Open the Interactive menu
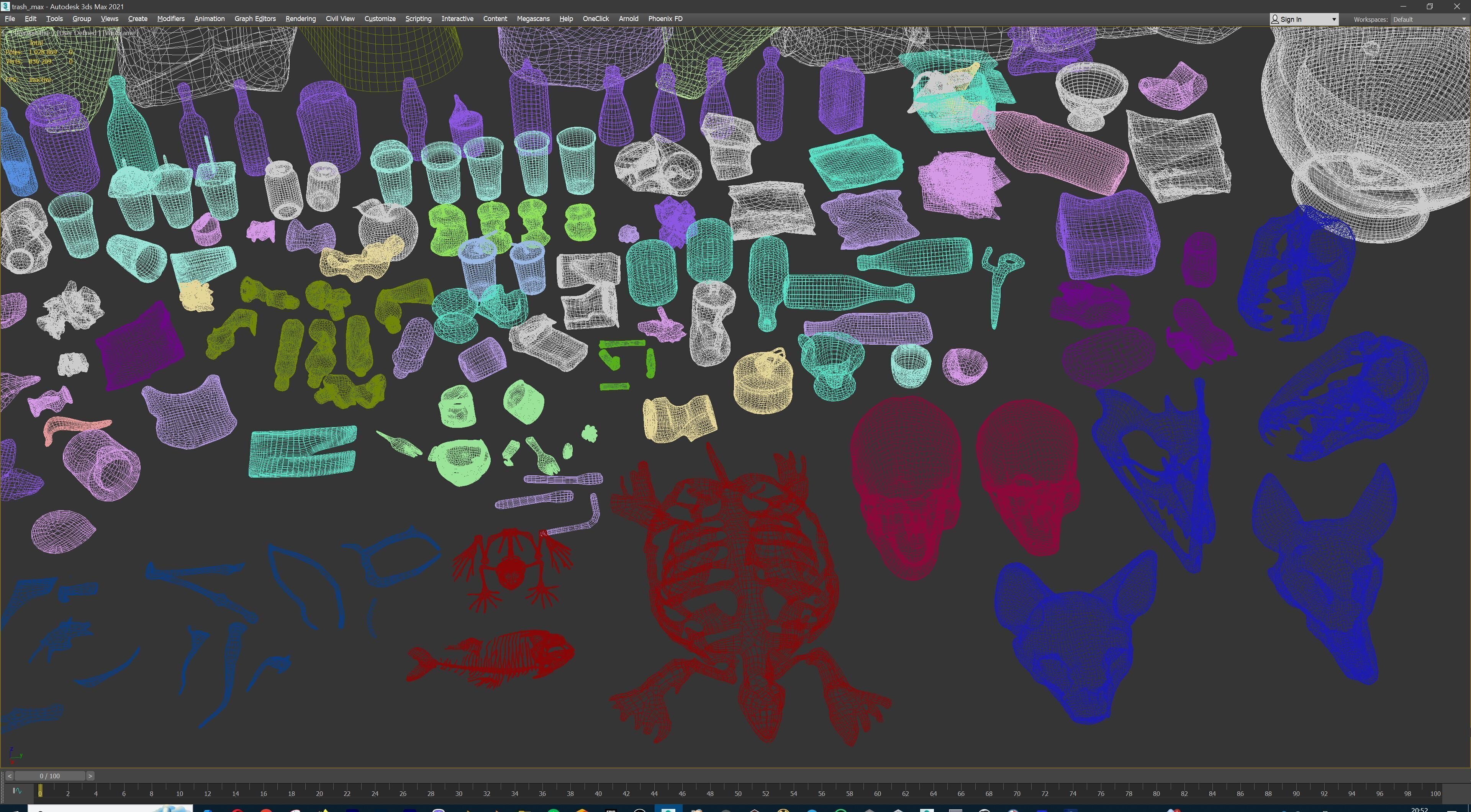The width and height of the screenshot is (1471, 812). pos(457,19)
